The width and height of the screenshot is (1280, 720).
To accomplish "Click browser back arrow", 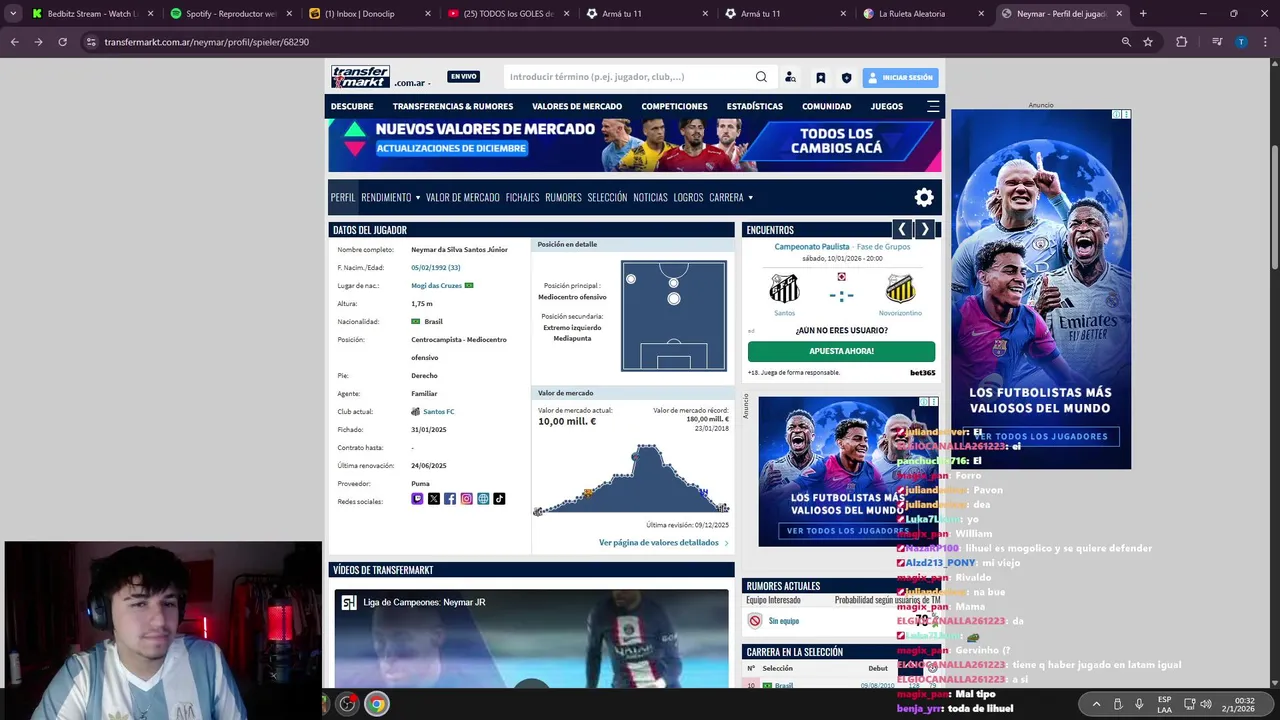I will 15,42.
